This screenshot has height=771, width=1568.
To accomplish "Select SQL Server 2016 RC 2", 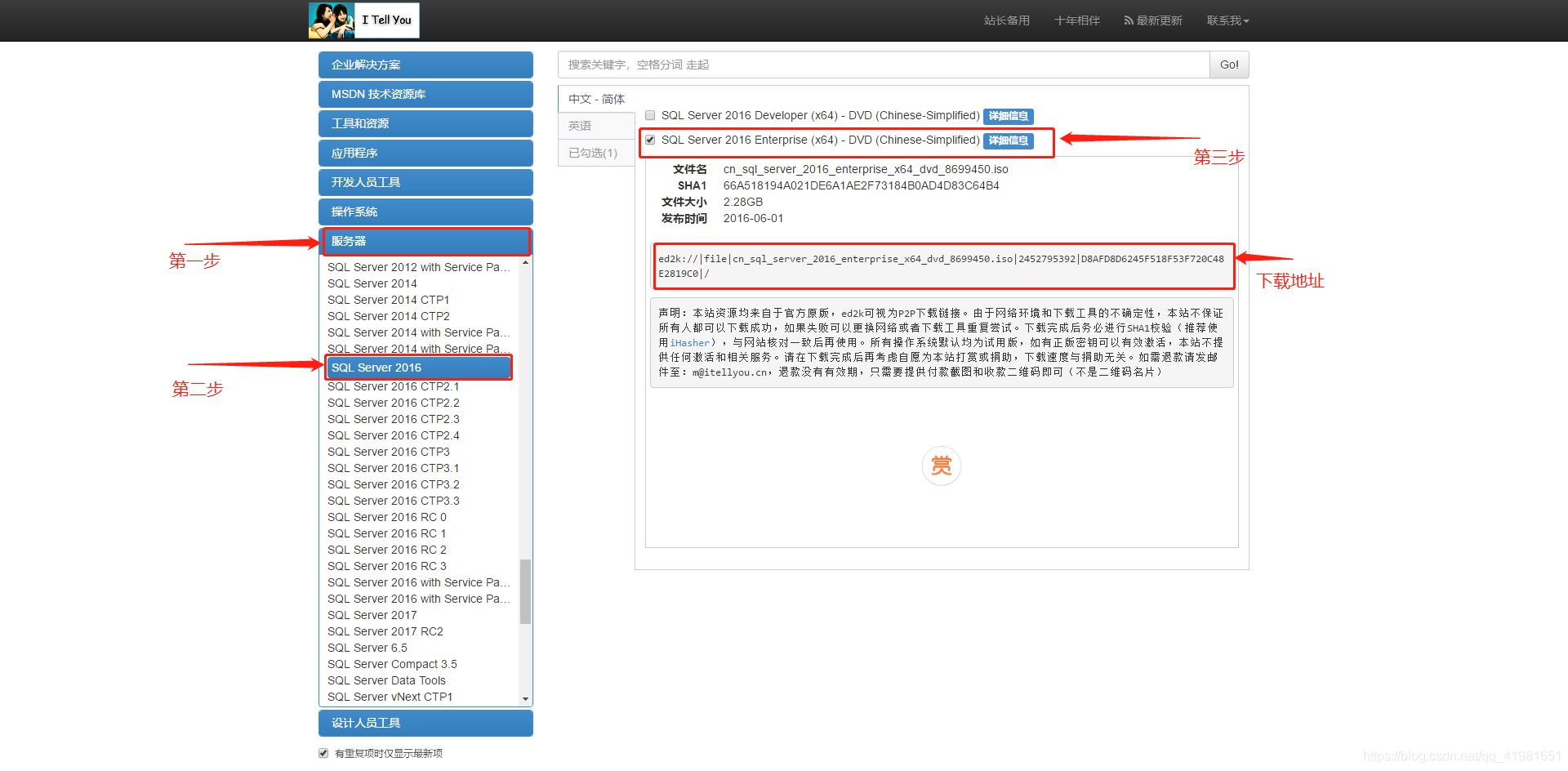I will click(387, 550).
